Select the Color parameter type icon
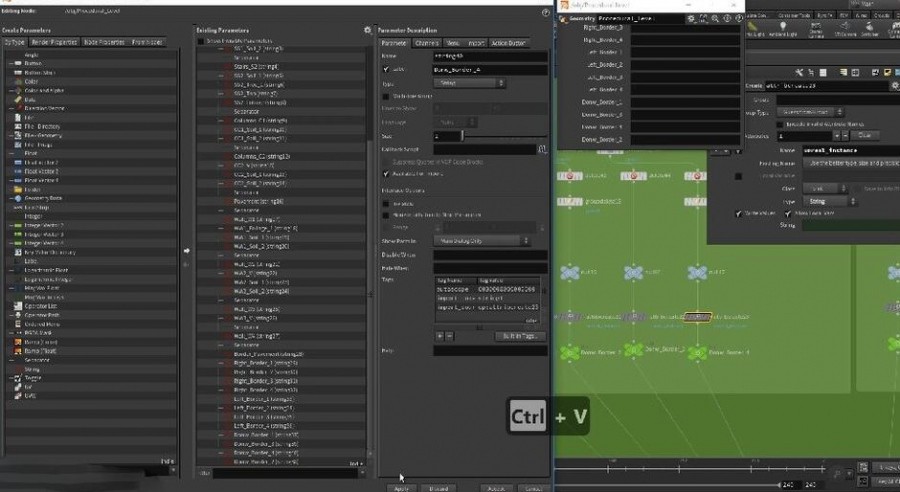900x492 pixels. click(x=18, y=82)
